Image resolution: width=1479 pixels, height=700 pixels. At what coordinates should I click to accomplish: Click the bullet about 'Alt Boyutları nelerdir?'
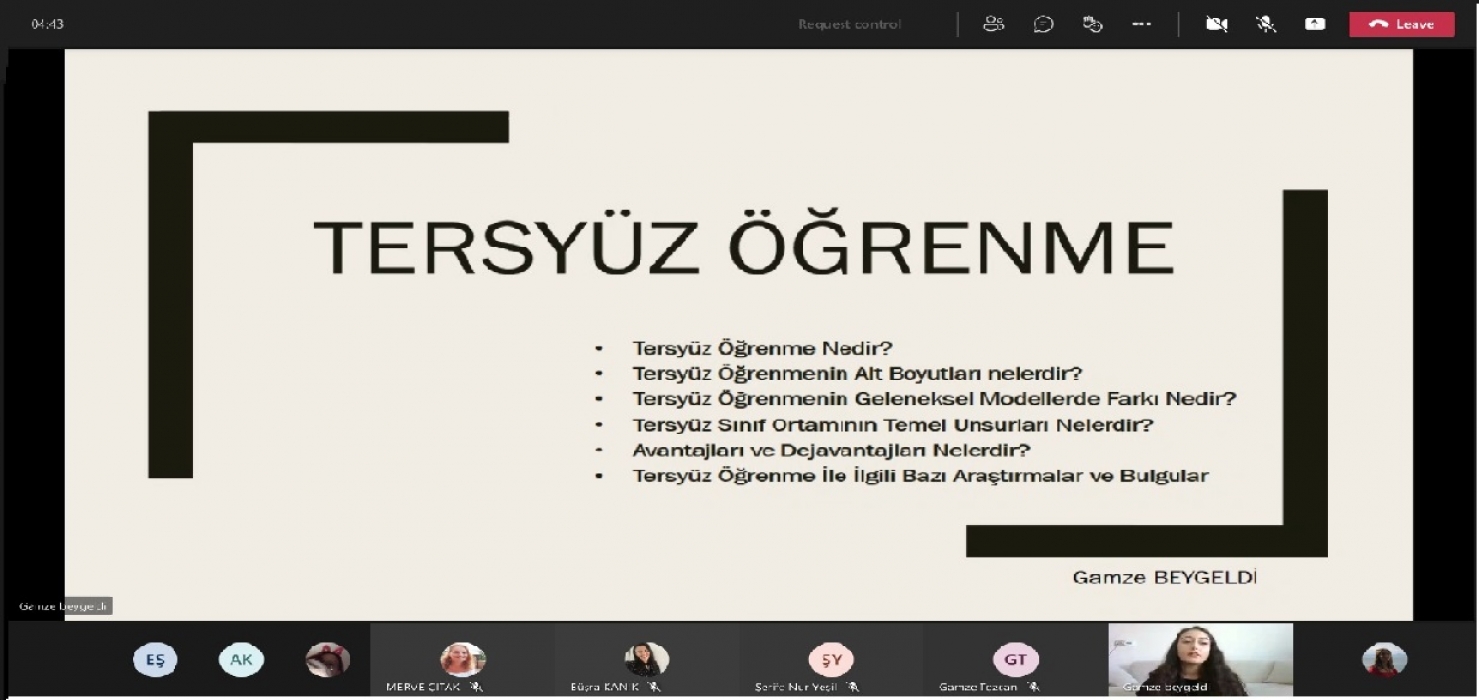click(x=858, y=374)
